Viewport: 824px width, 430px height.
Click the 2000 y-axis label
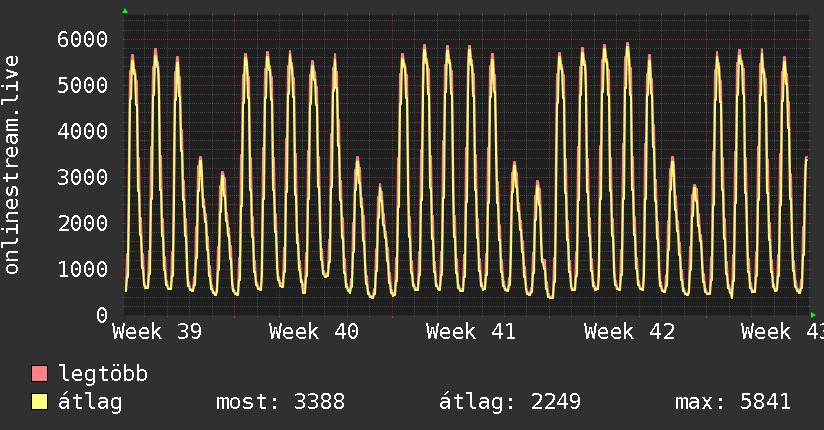click(83, 223)
